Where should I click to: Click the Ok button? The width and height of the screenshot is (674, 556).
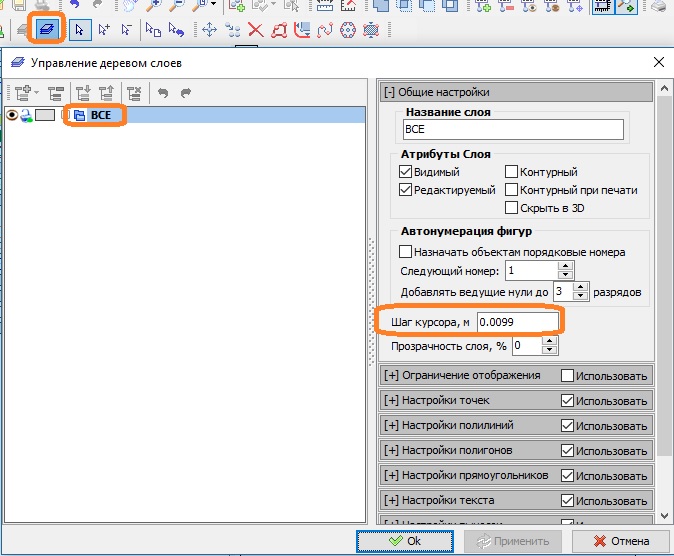404,541
